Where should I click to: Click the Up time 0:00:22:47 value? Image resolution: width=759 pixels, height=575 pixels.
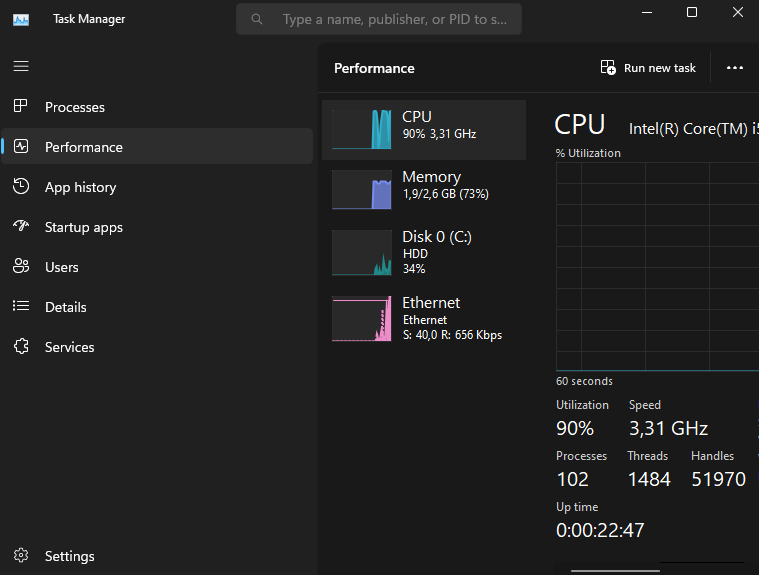click(600, 530)
